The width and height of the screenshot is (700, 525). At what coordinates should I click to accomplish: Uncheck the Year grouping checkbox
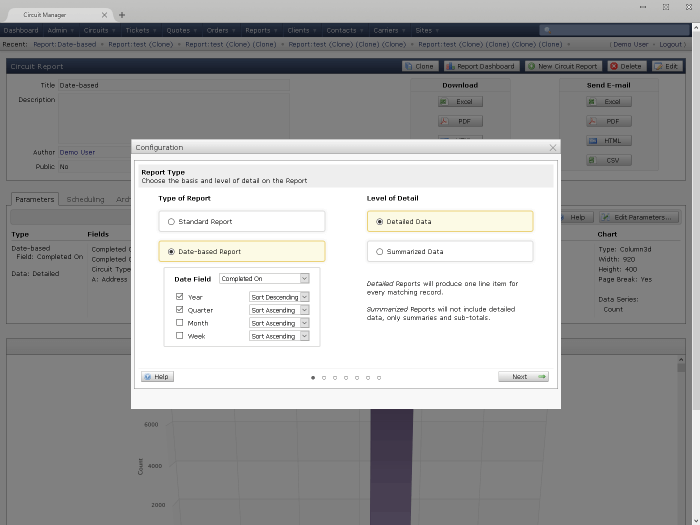(x=179, y=297)
